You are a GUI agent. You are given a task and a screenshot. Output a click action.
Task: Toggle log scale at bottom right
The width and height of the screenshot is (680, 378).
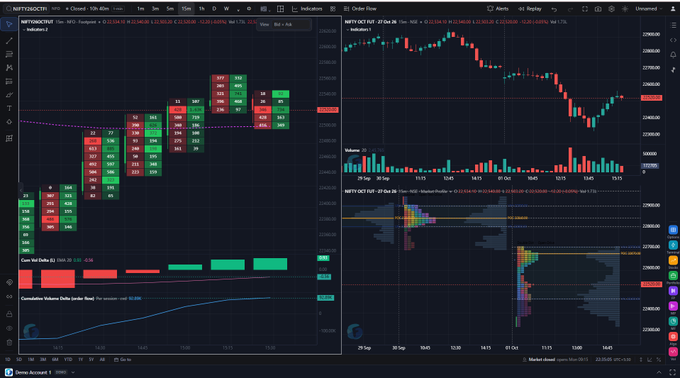coord(650,359)
